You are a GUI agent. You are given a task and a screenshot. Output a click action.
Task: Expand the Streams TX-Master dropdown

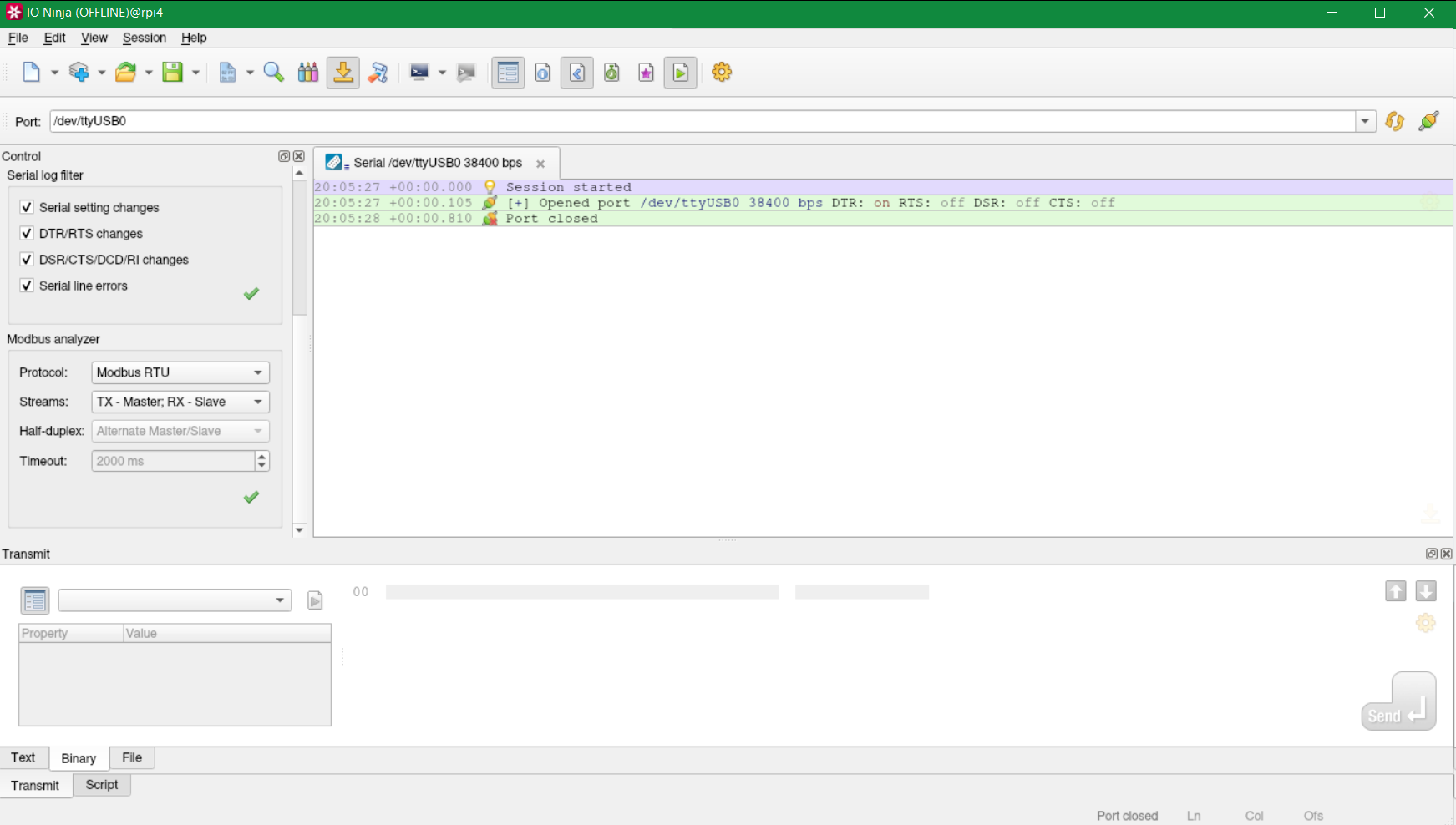(x=180, y=402)
